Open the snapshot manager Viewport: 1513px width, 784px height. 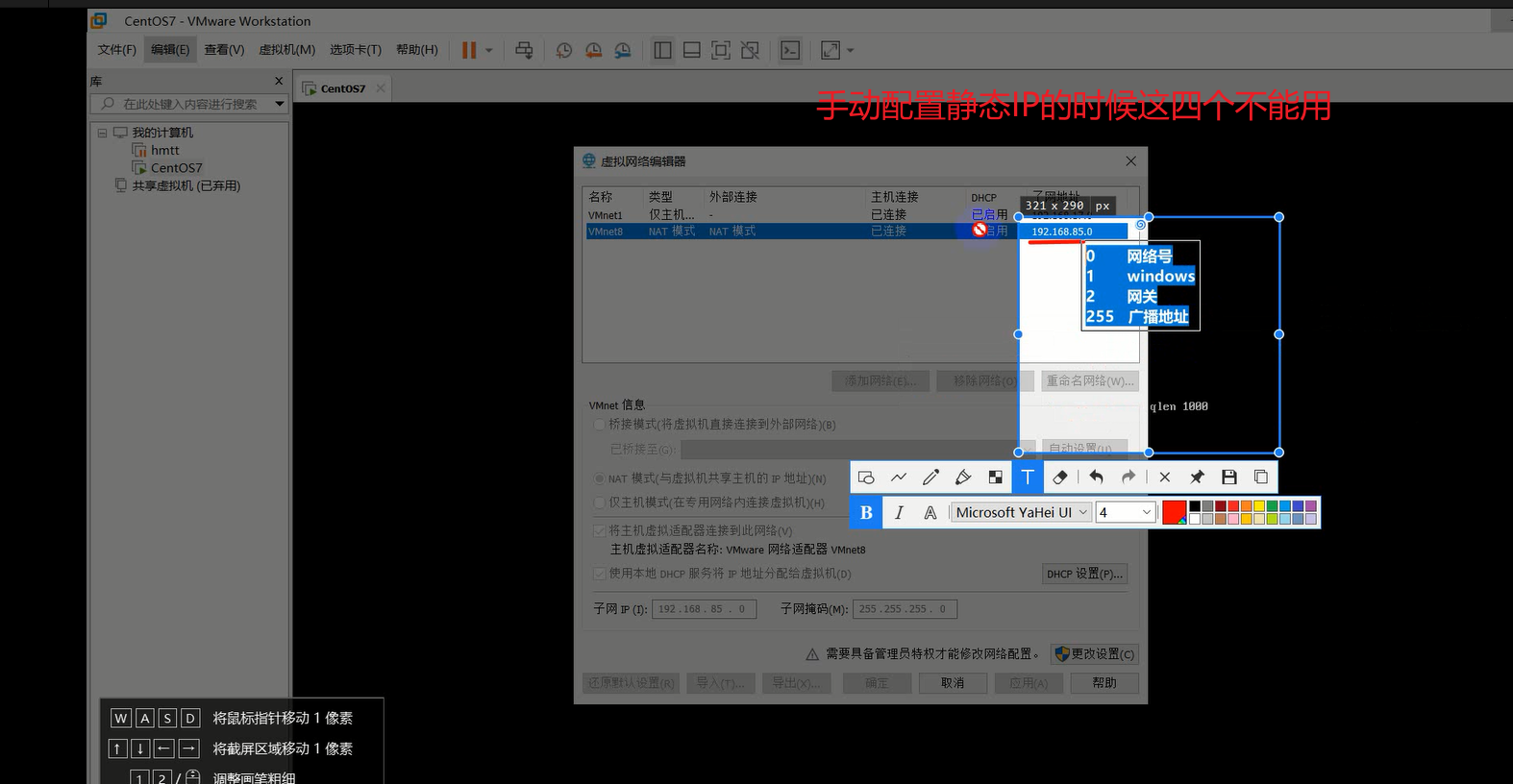point(623,50)
